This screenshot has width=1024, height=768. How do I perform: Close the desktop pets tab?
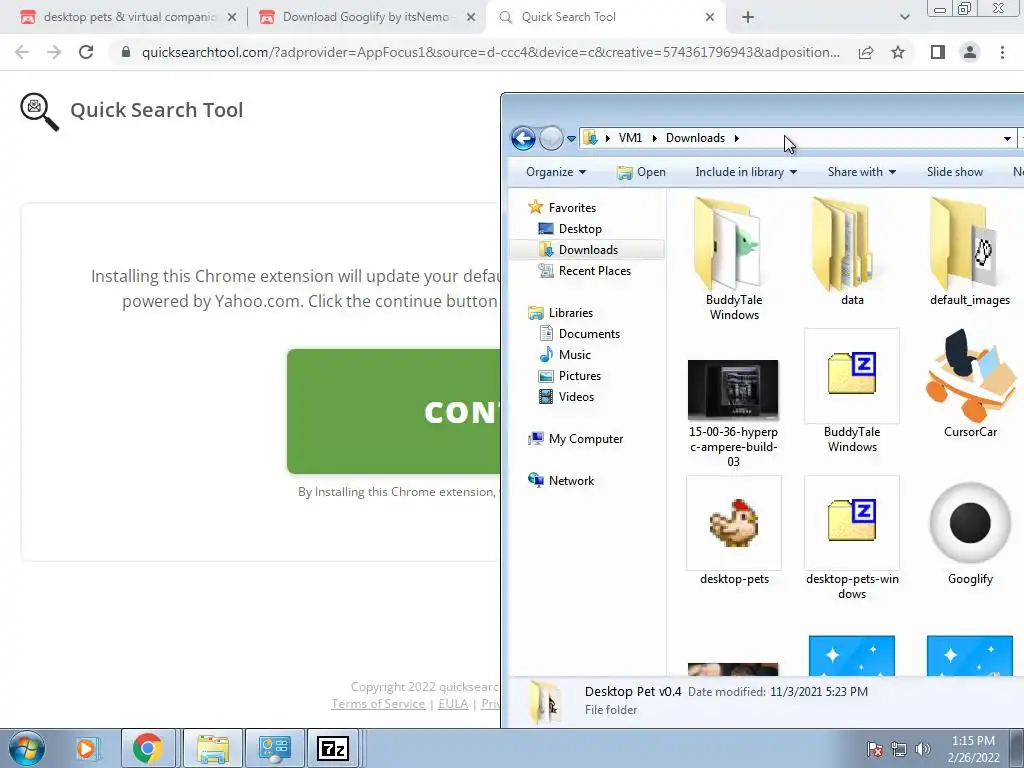click(232, 18)
